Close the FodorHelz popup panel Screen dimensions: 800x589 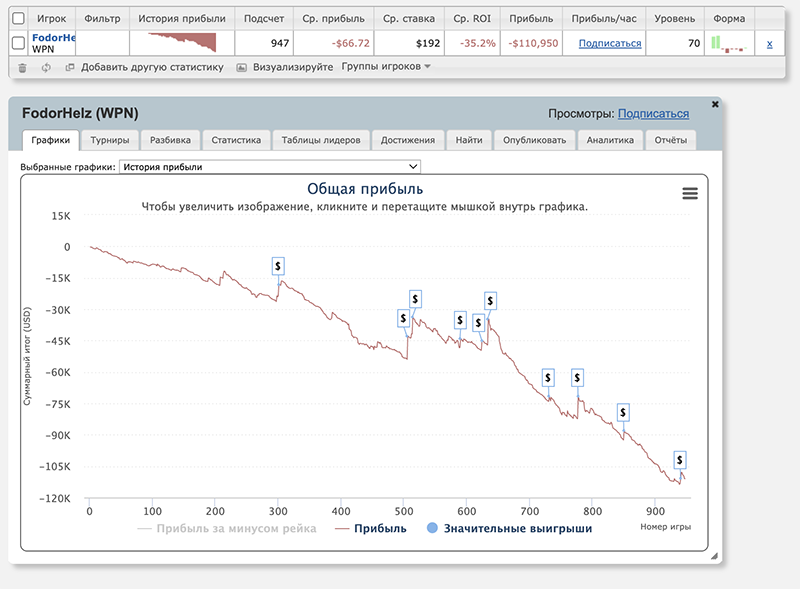(715, 104)
